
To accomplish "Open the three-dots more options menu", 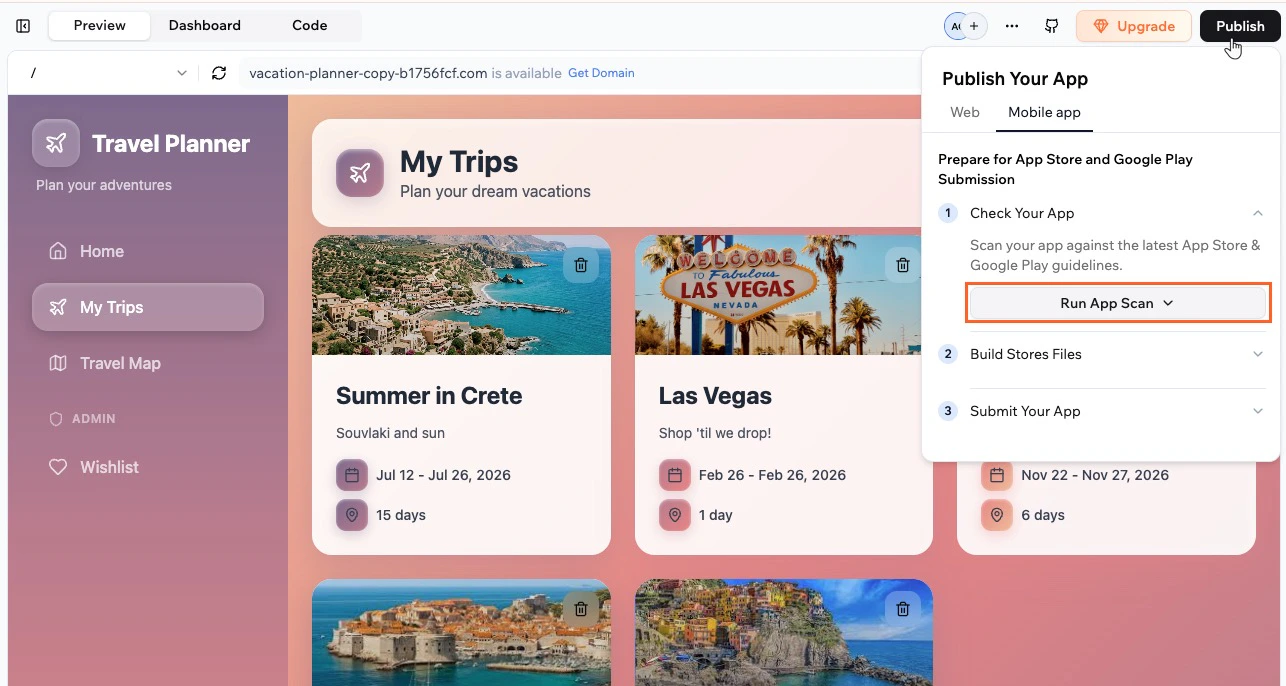I will pyautogui.click(x=1012, y=26).
